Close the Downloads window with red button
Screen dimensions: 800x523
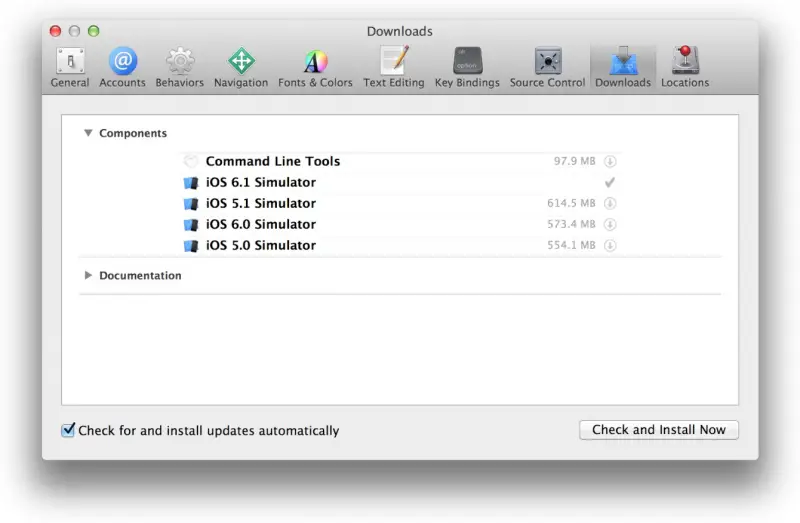tap(55, 31)
